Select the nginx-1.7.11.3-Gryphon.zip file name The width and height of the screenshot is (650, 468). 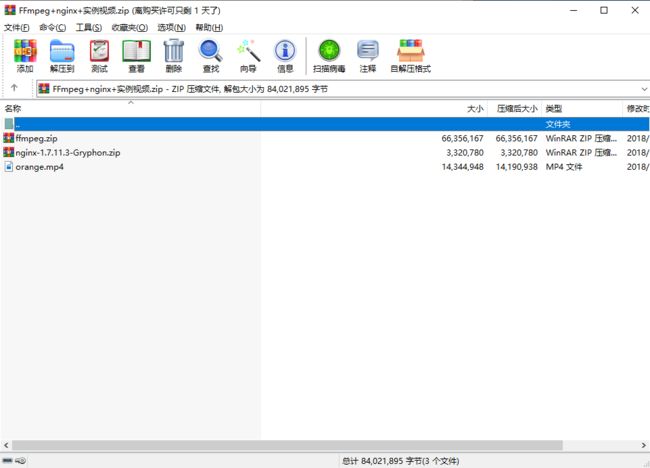[x=68, y=153]
